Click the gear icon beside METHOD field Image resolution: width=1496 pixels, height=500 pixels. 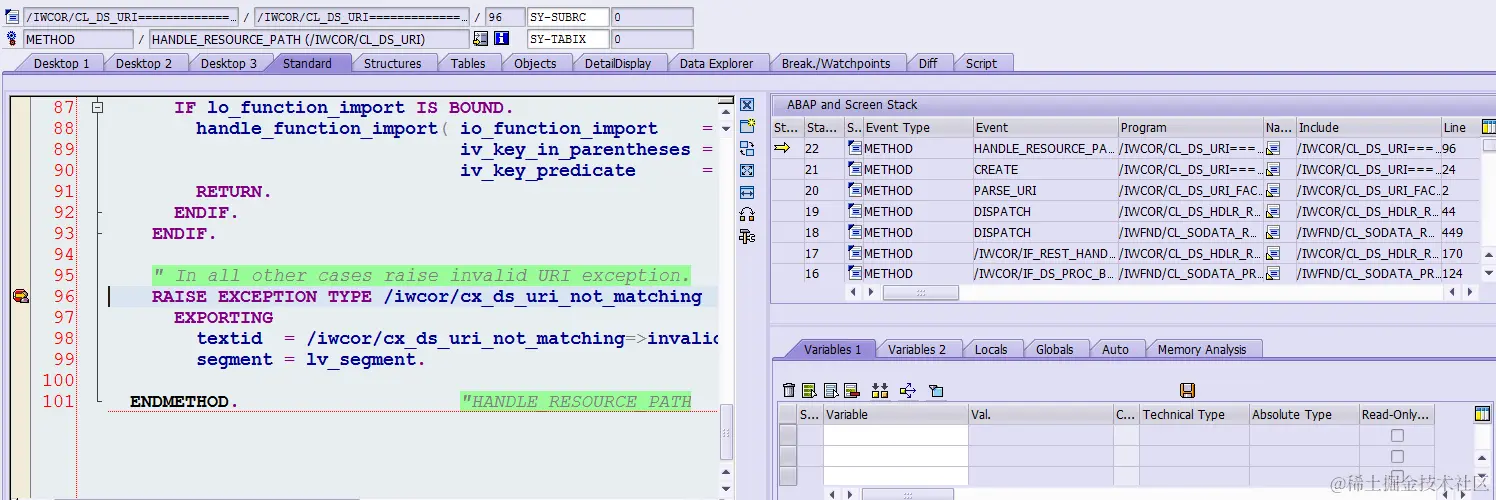(11, 38)
